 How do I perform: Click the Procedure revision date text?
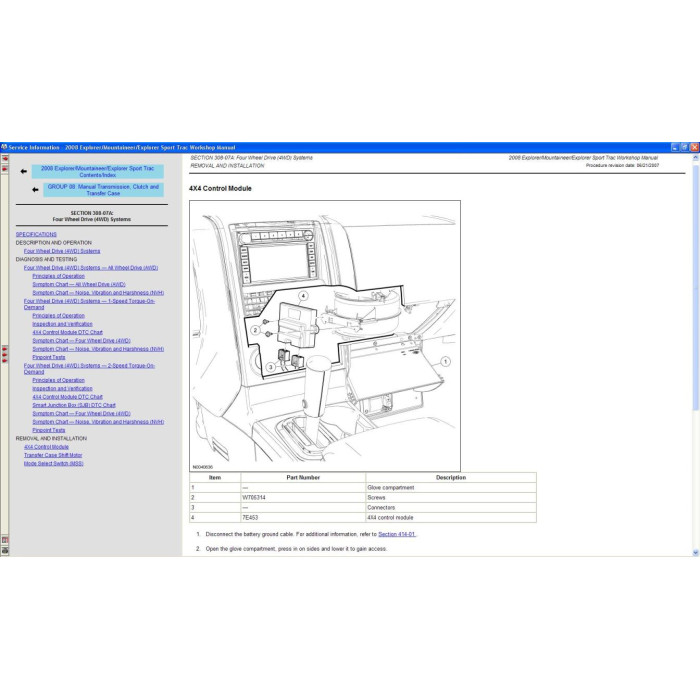pos(622,166)
